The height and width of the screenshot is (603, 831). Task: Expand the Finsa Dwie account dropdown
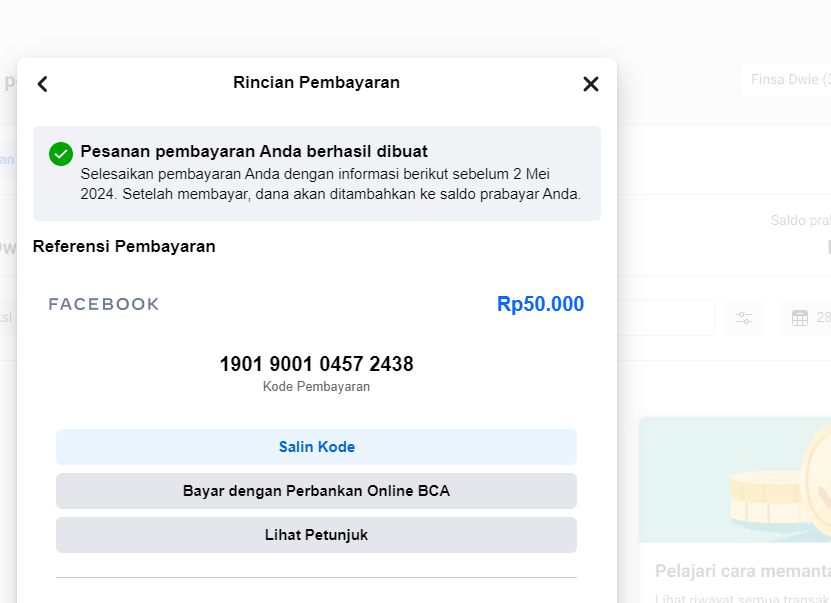[784, 80]
